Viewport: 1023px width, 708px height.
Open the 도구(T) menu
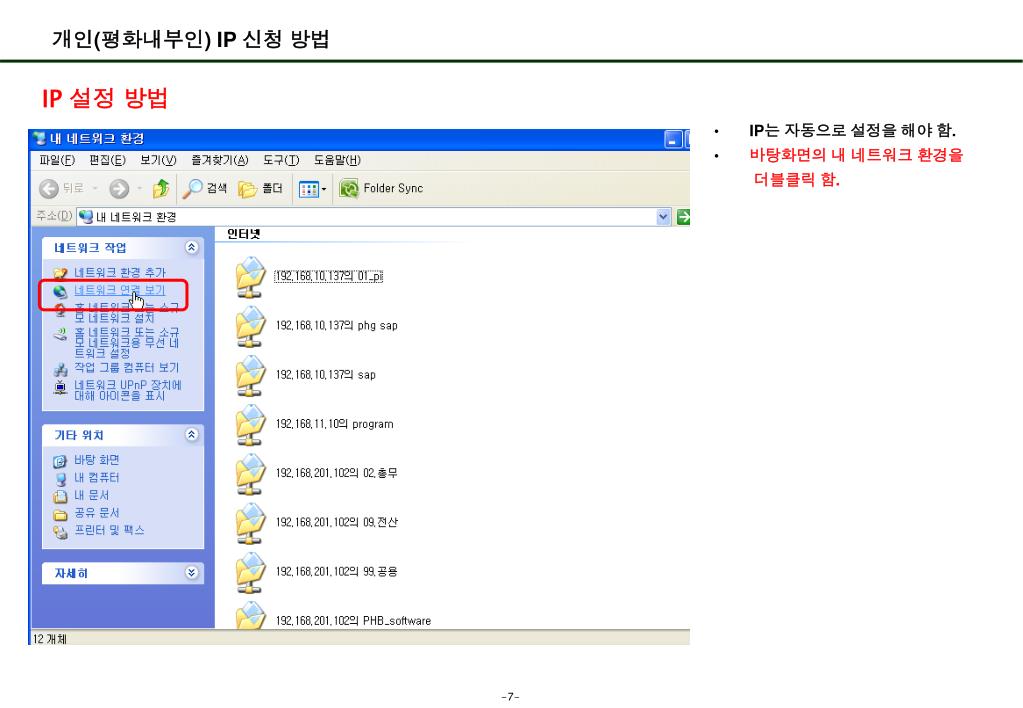pos(281,160)
